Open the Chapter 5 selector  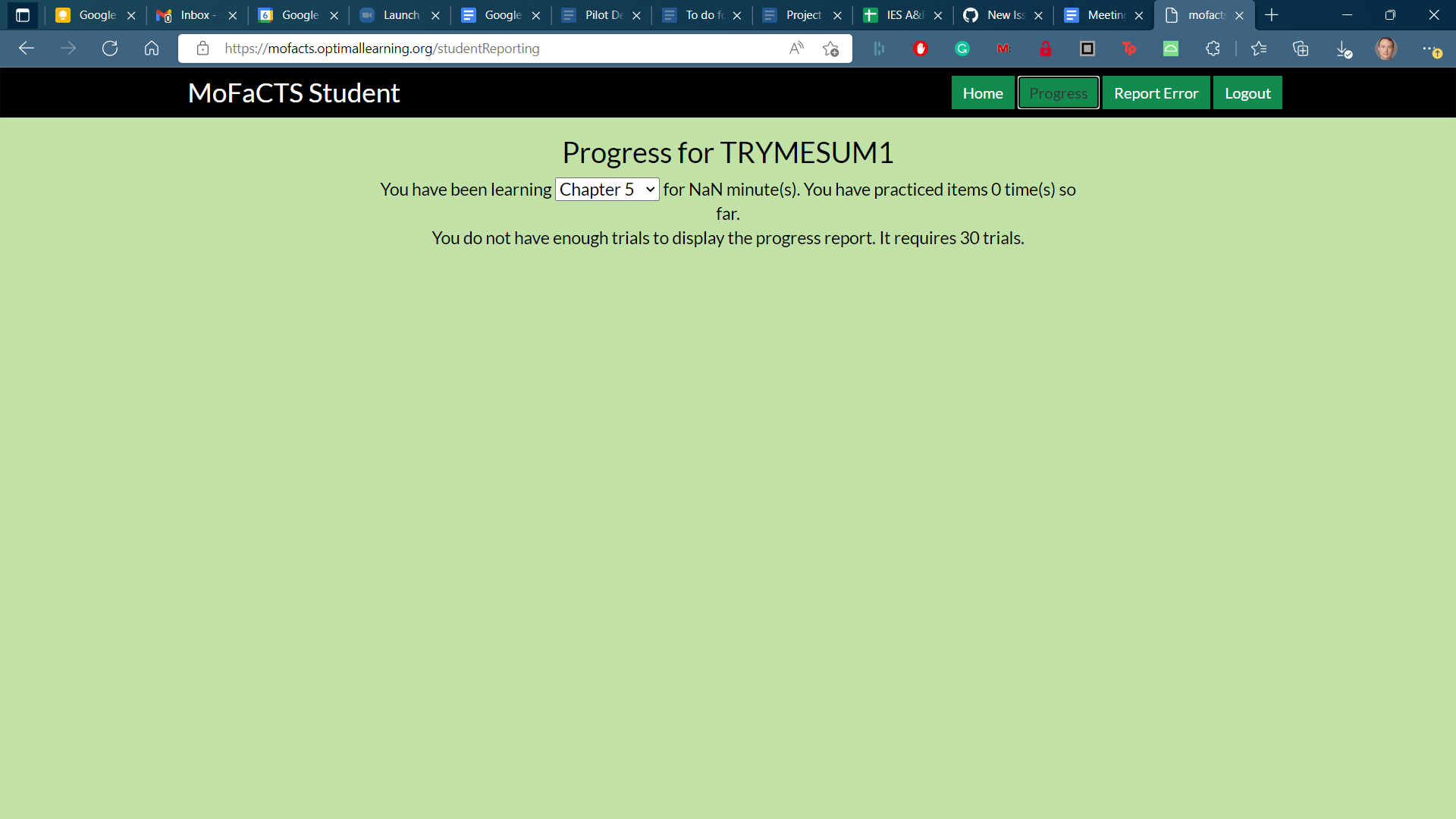(x=607, y=189)
